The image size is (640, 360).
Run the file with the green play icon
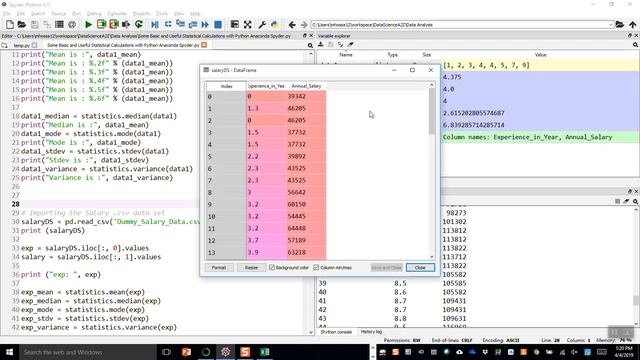[x=88, y=24]
